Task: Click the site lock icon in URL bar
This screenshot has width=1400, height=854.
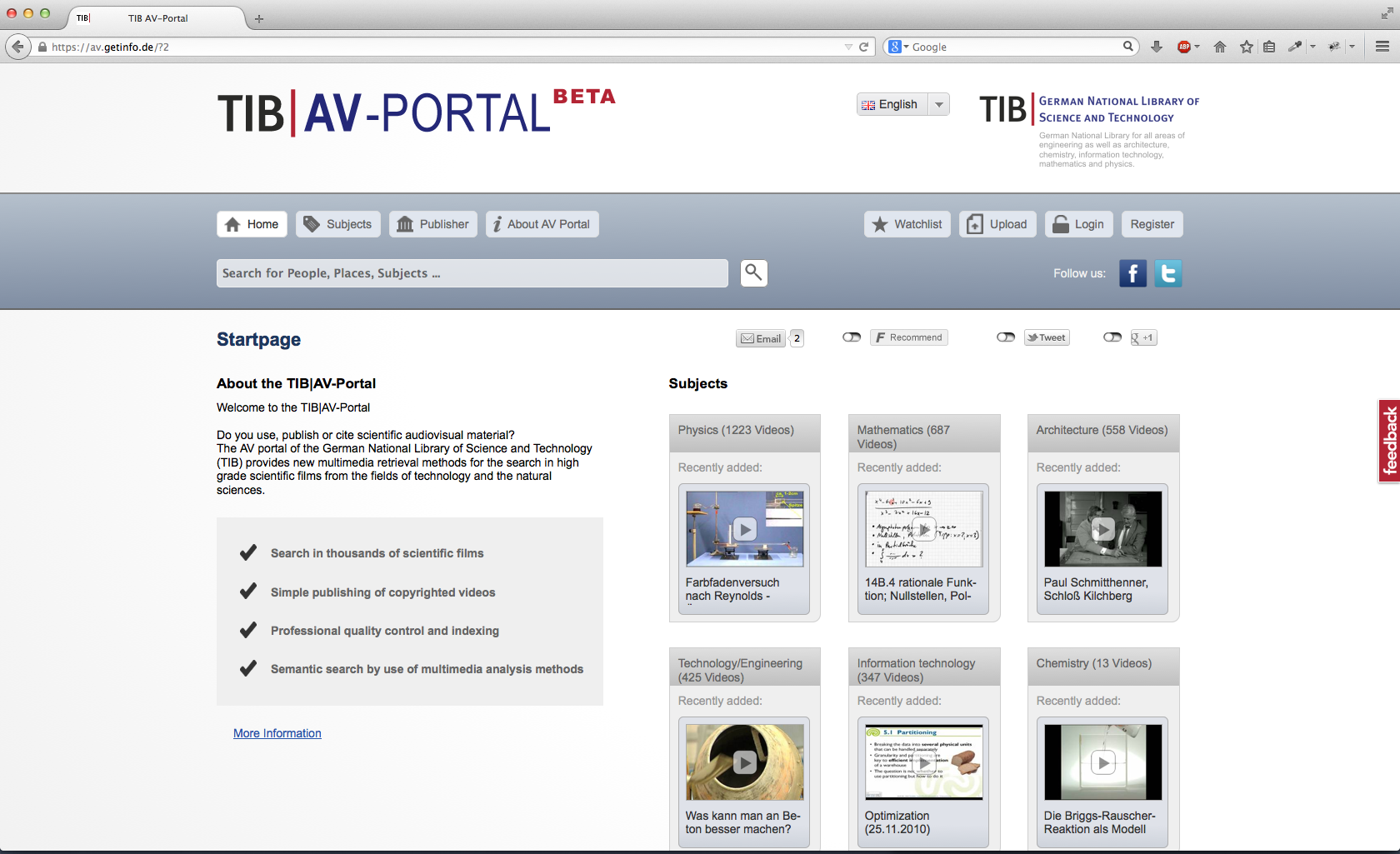Action: pos(42,47)
